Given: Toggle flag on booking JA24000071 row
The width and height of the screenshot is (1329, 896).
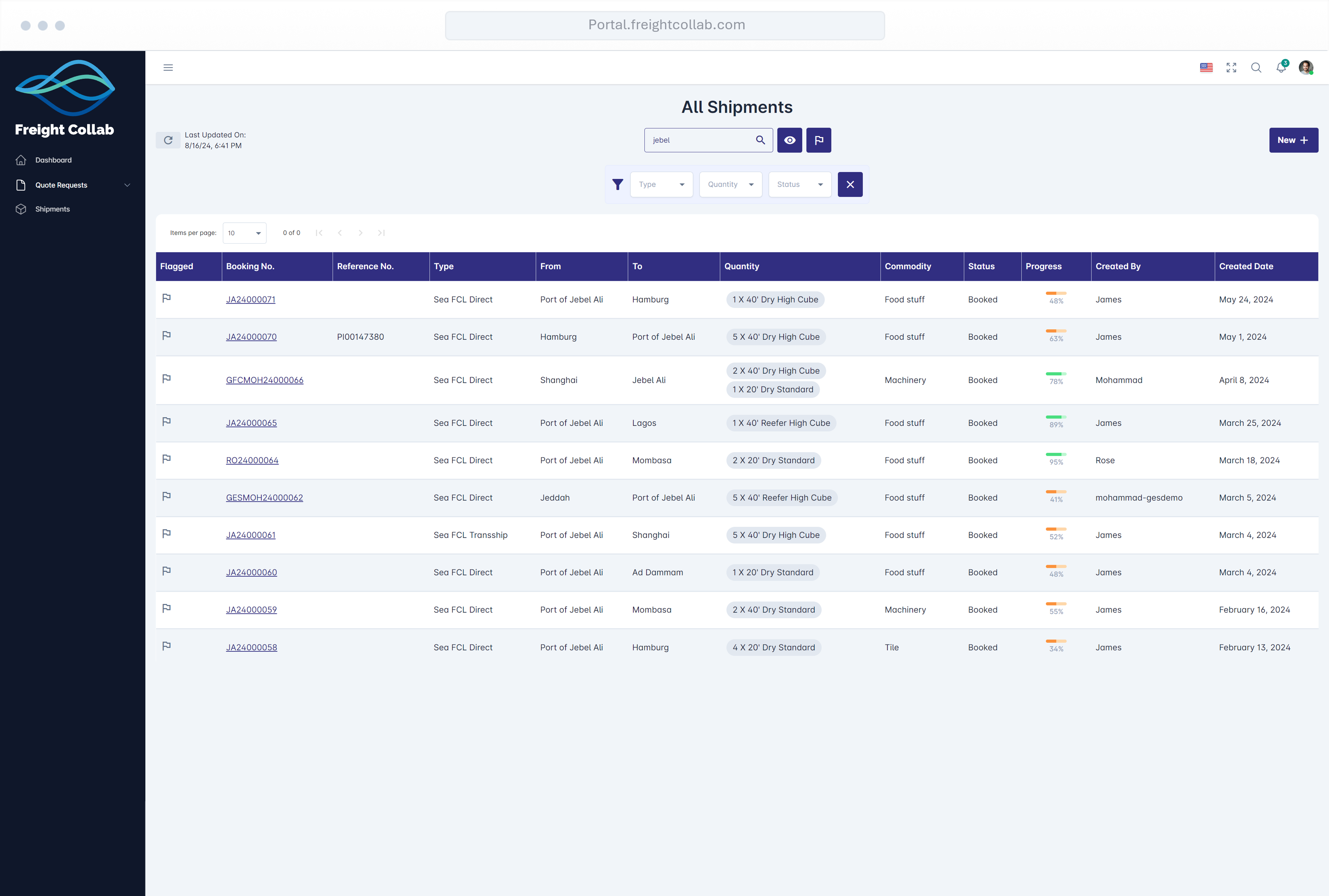Looking at the screenshot, I should 166,298.
